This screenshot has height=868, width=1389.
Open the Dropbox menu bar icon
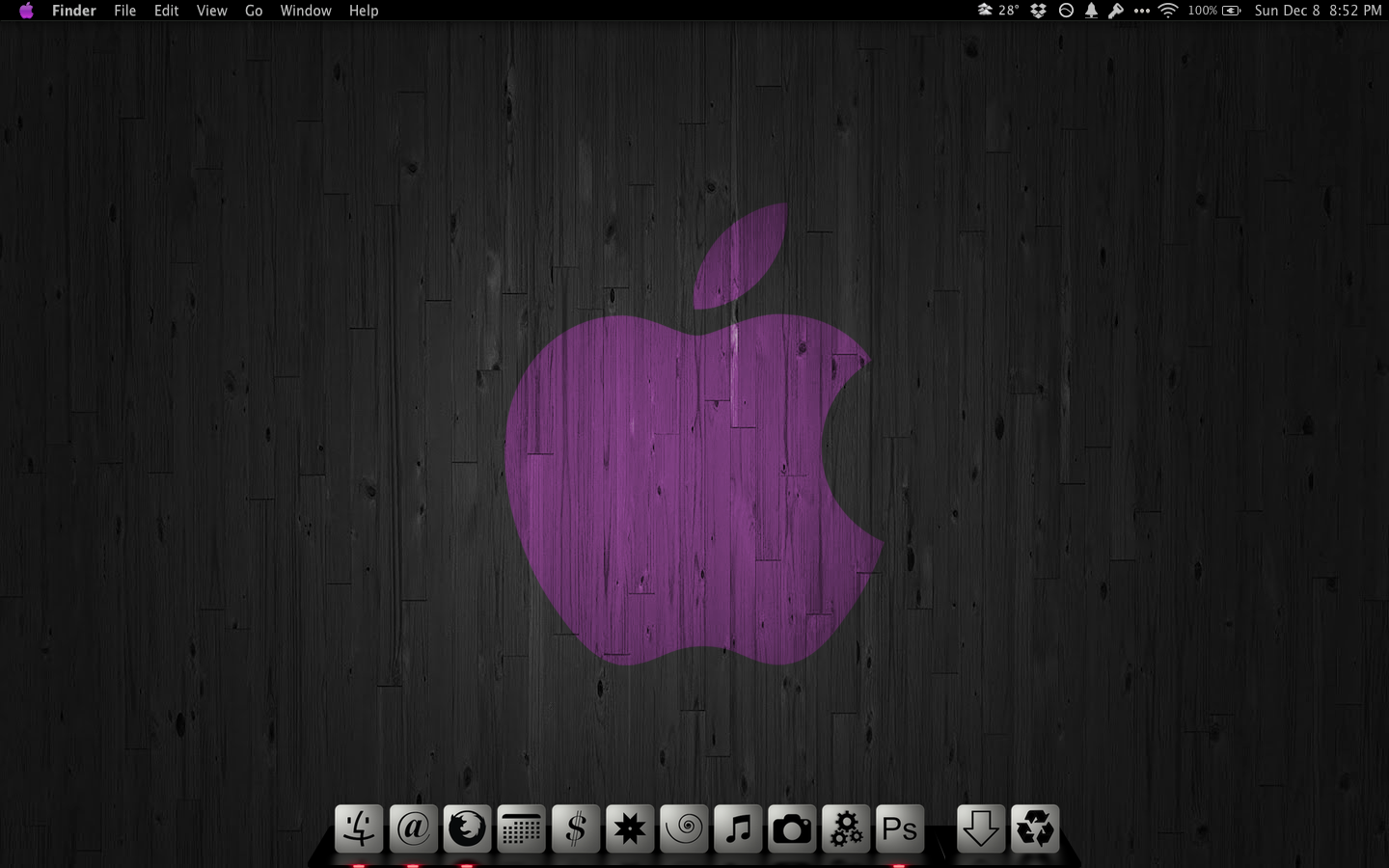[1039, 11]
